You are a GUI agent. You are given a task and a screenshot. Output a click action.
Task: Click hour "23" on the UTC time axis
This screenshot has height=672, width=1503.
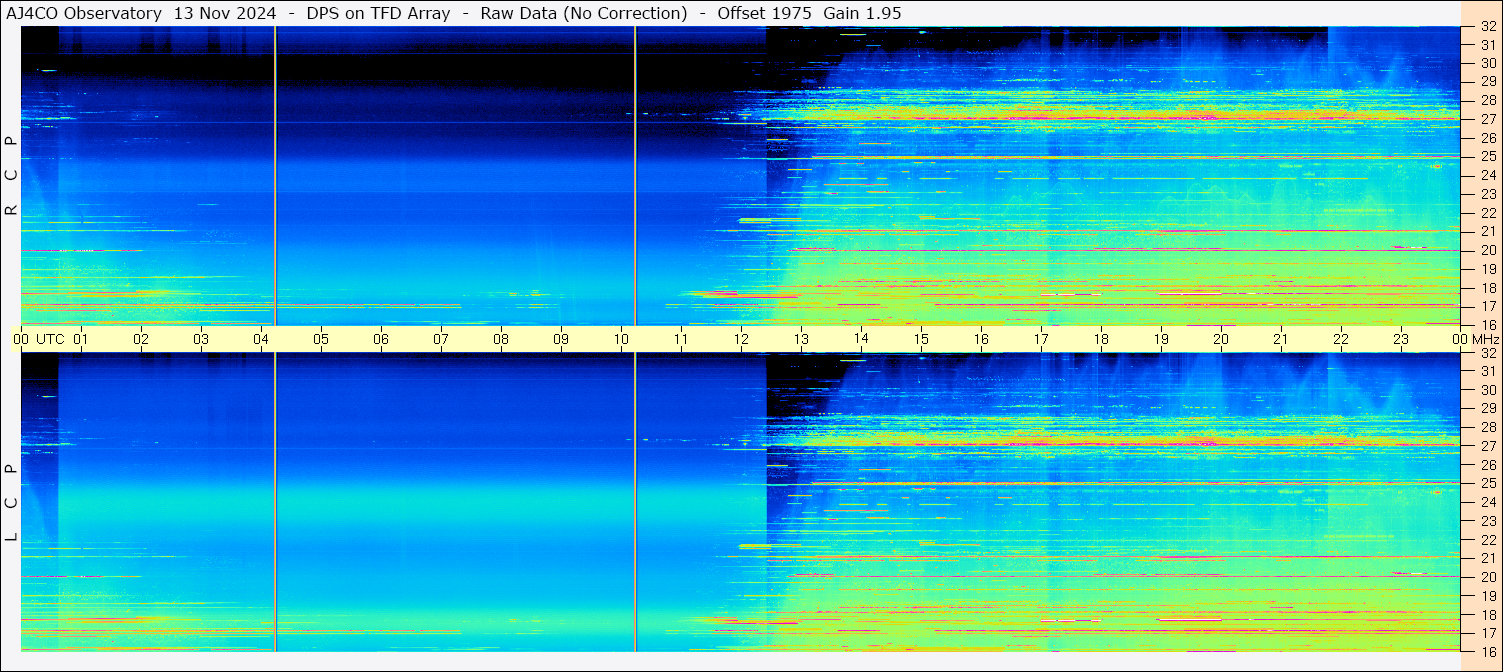[1401, 339]
